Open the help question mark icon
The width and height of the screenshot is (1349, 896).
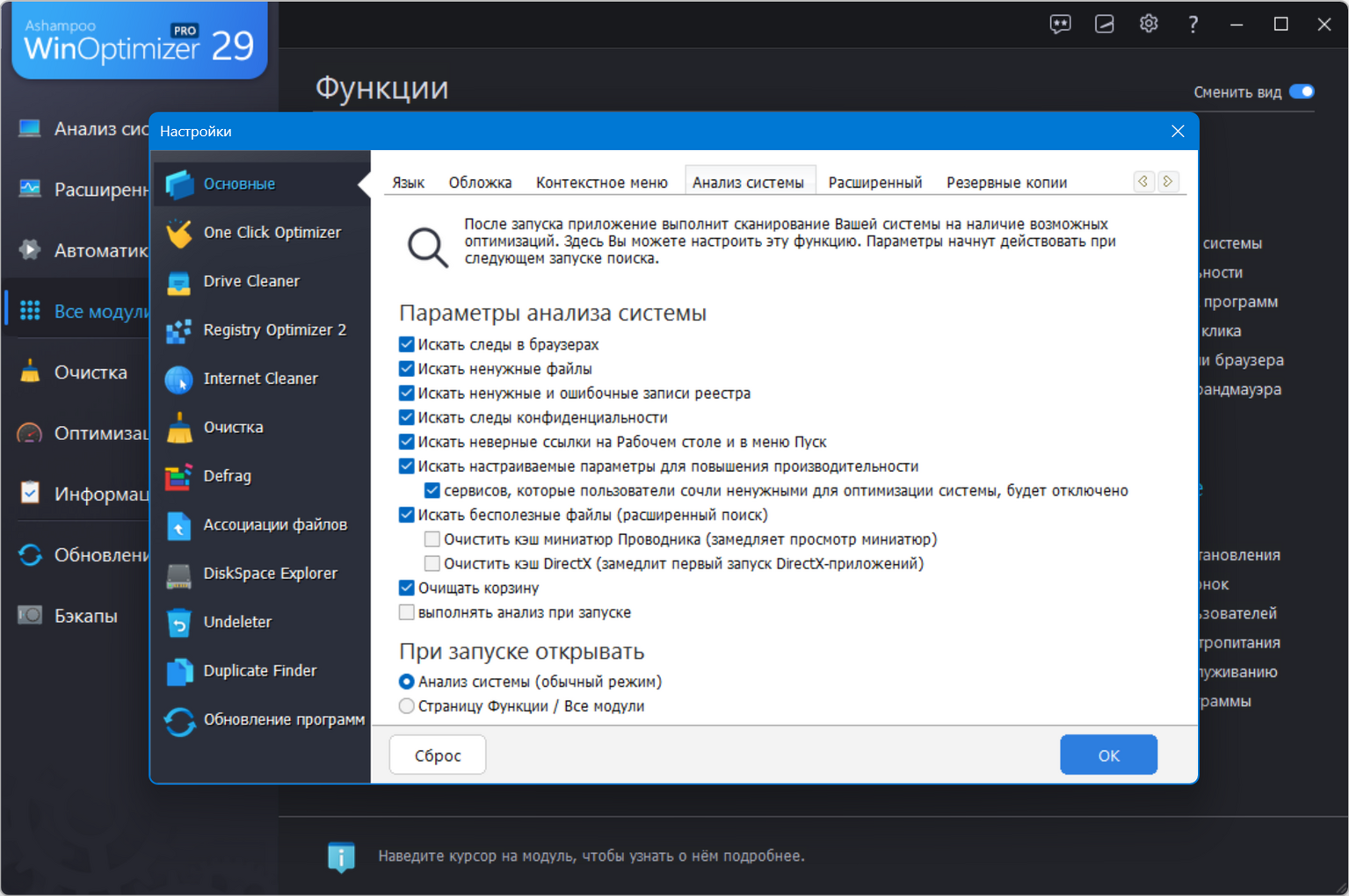[1193, 25]
